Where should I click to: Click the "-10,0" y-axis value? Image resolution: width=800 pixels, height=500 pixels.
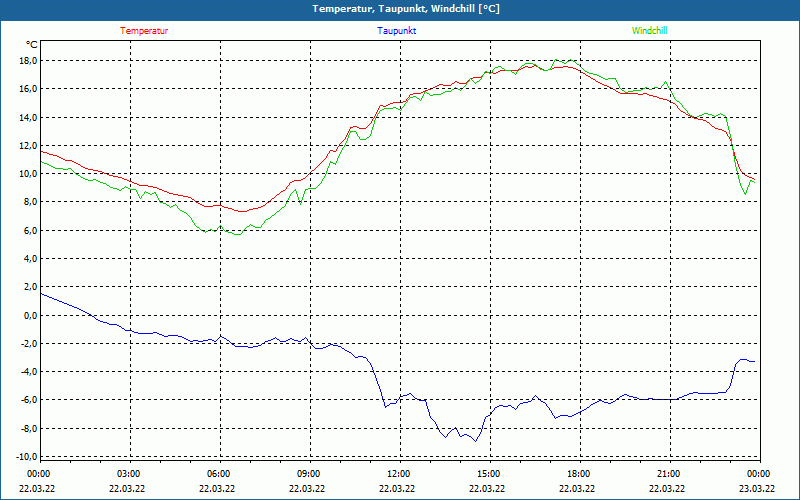(27, 456)
